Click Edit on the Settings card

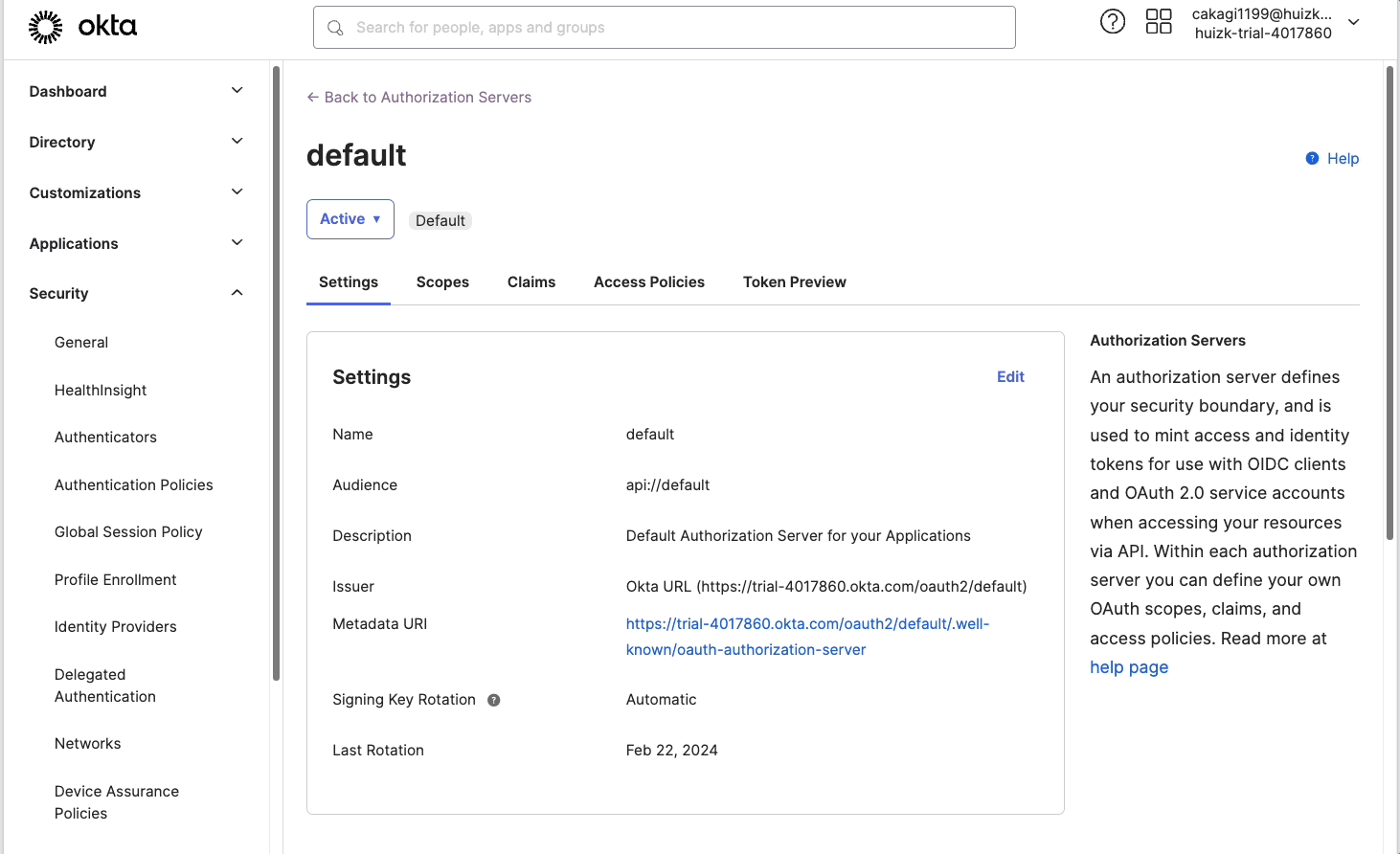tap(1010, 376)
